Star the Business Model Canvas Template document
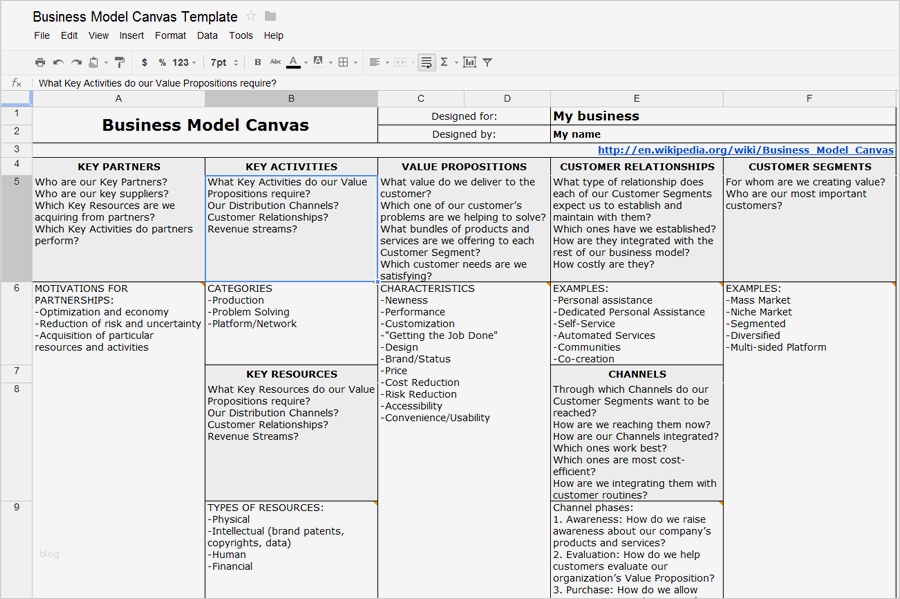The width and height of the screenshot is (900, 599). (x=251, y=17)
